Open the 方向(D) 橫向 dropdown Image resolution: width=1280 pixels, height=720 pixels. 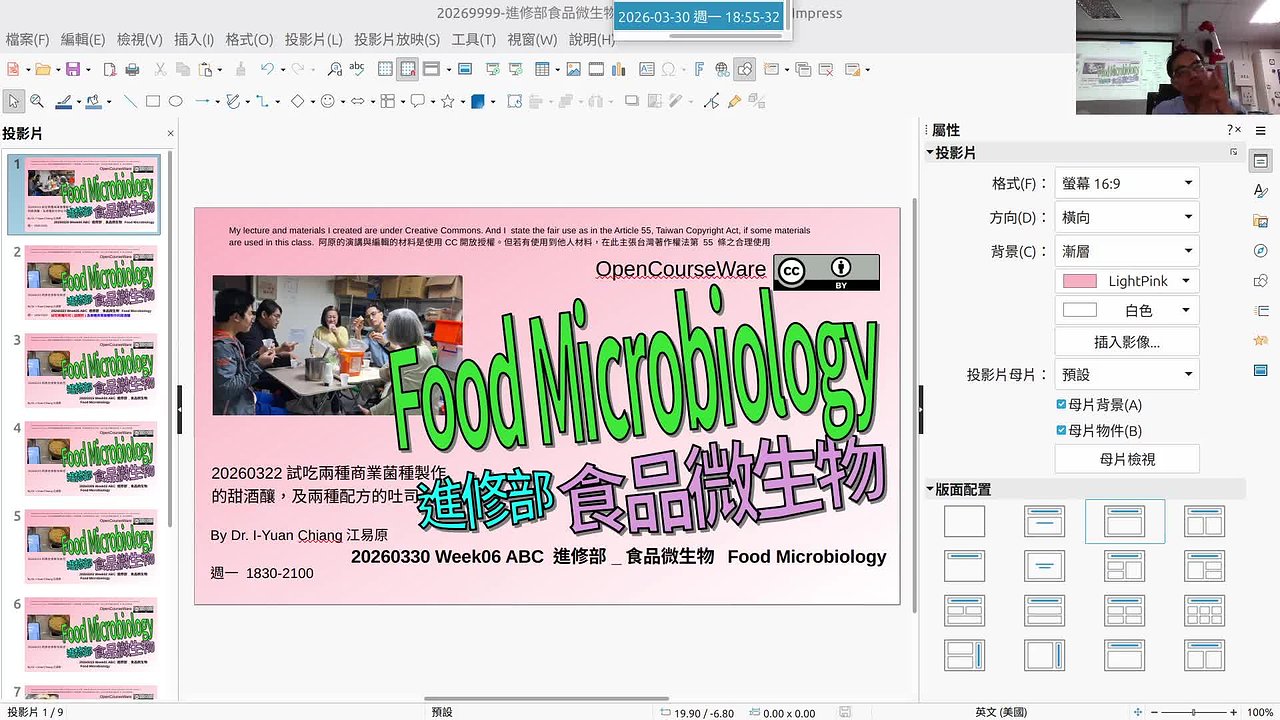(1127, 217)
